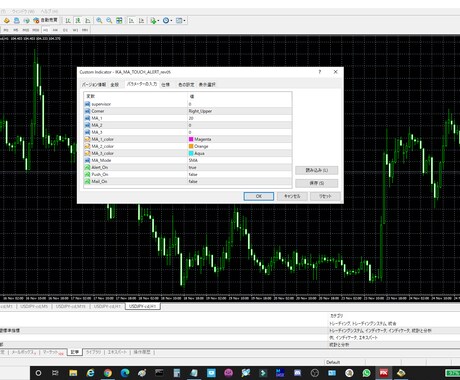Click the Orange color swatch for MA_2_color
The image size is (460, 380).
click(191, 146)
